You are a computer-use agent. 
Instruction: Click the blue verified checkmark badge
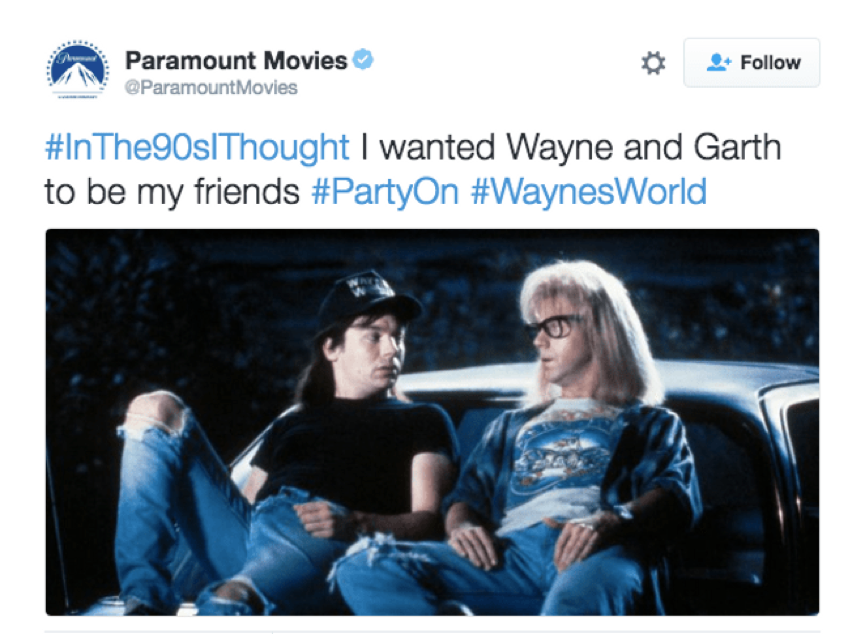(363, 60)
